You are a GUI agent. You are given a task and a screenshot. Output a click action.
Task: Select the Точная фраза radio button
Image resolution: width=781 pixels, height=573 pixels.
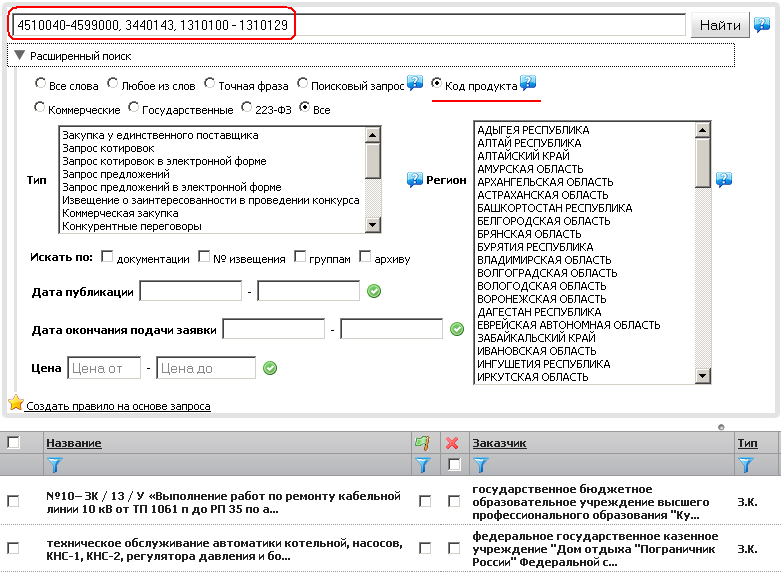pos(213,85)
